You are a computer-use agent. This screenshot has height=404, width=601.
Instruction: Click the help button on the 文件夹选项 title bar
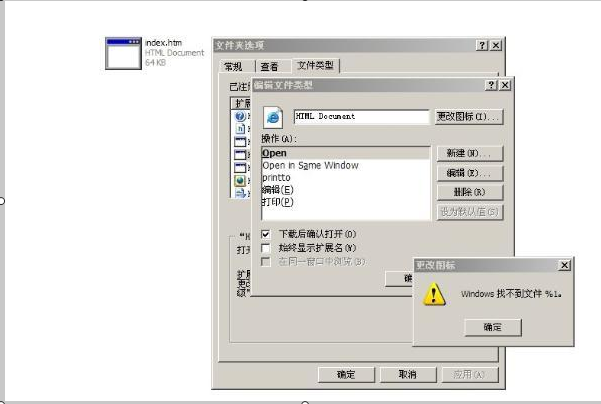pos(482,46)
